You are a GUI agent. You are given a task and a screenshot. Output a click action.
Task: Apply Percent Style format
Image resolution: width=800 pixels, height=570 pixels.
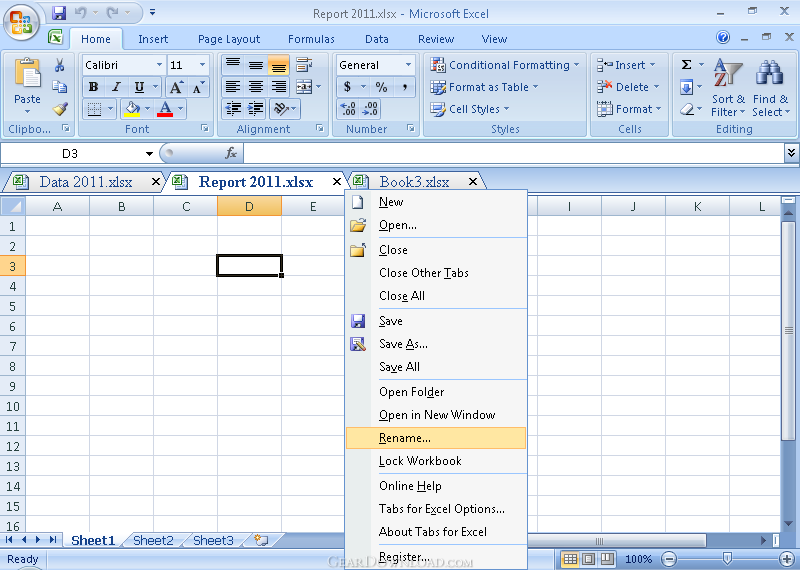tap(381, 87)
